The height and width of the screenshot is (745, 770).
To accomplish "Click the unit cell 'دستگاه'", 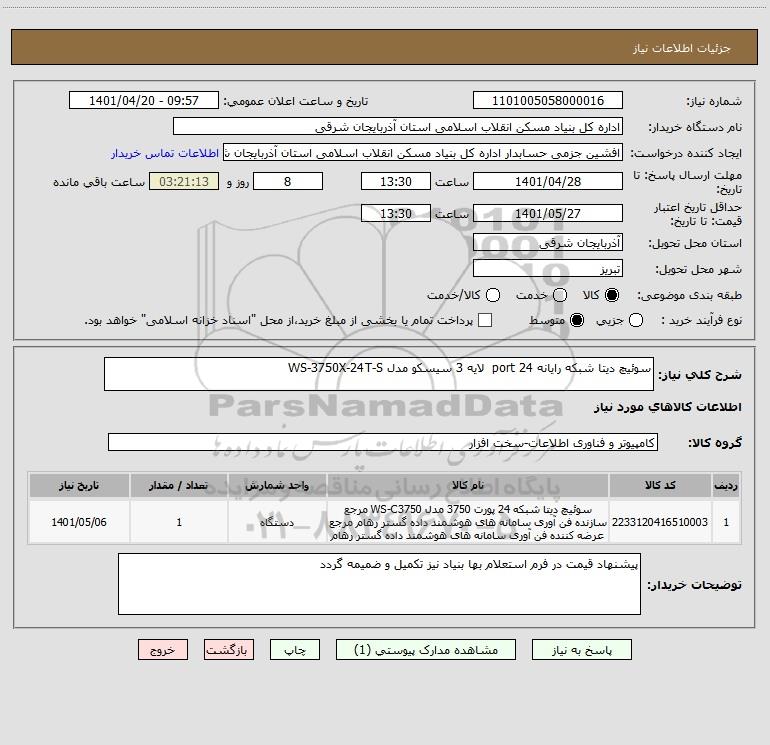I will point(277,522).
